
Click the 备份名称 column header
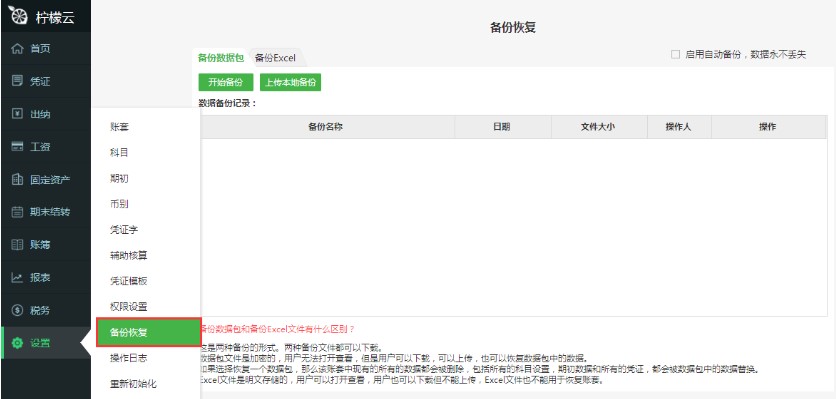point(326,127)
